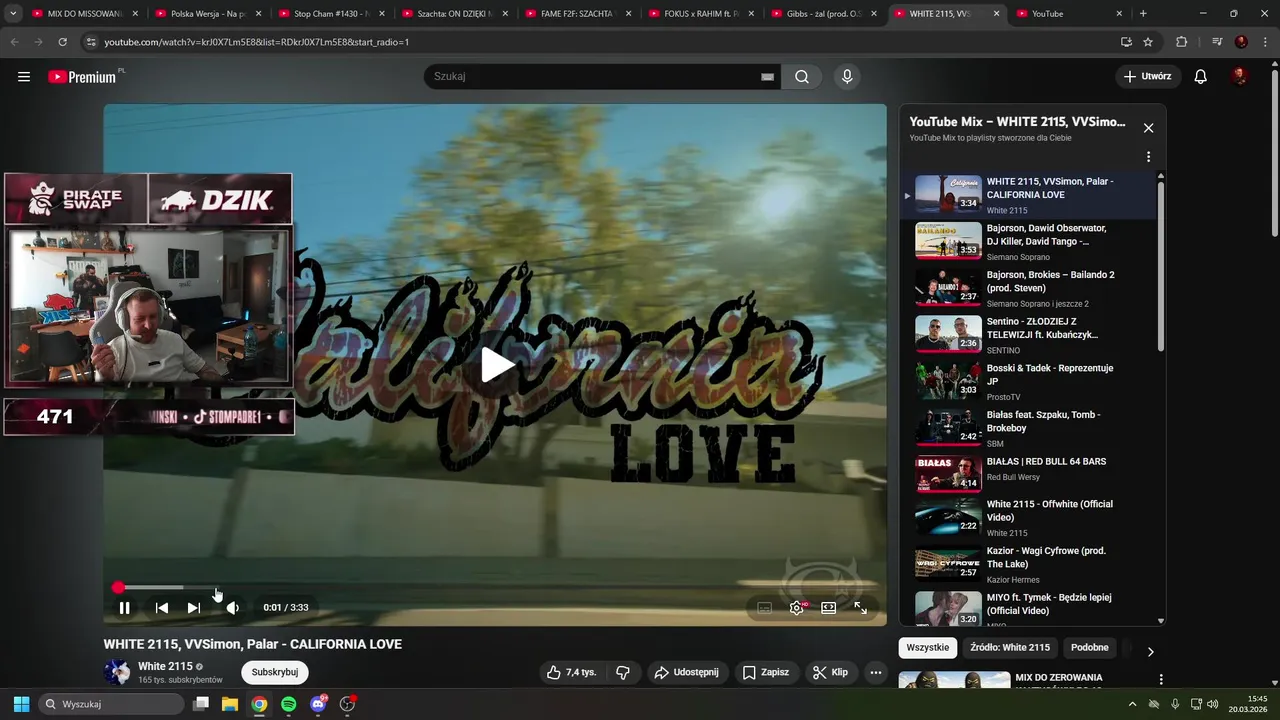The width and height of the screenshot is (1280, 720).
Task: Go to YouTube Premium home logo
Action: coord(84,77)
